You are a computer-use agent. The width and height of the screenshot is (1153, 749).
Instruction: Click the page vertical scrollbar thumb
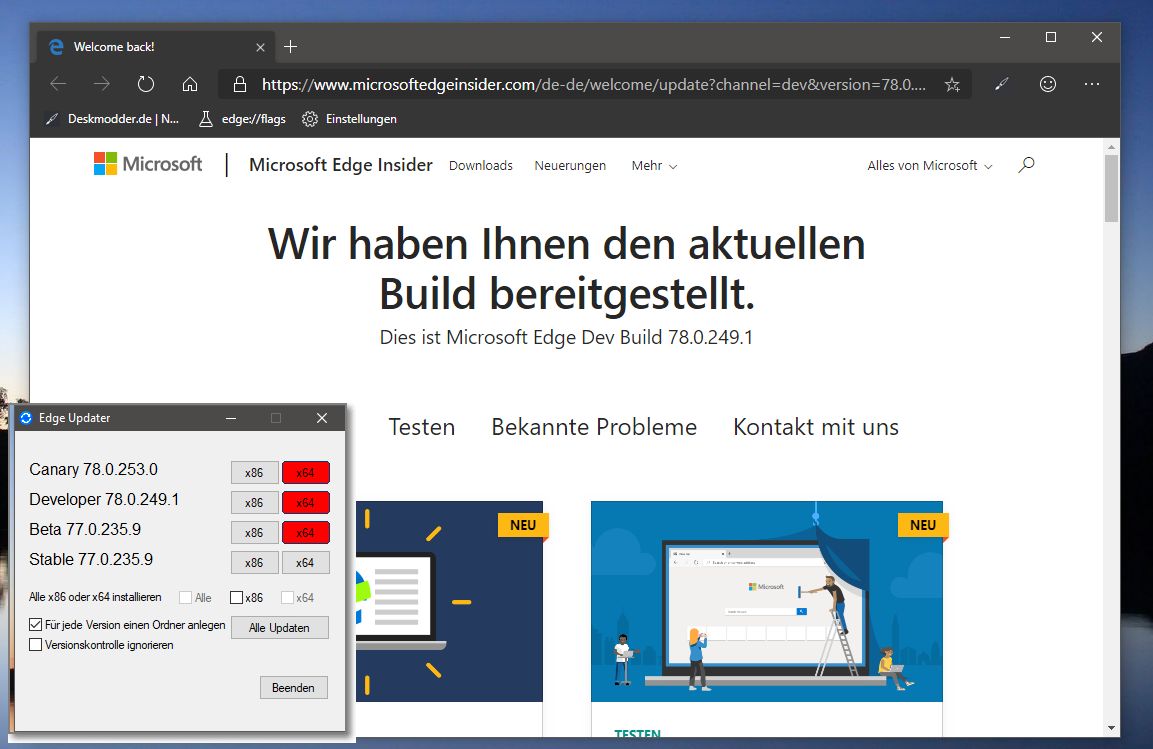1111,188
